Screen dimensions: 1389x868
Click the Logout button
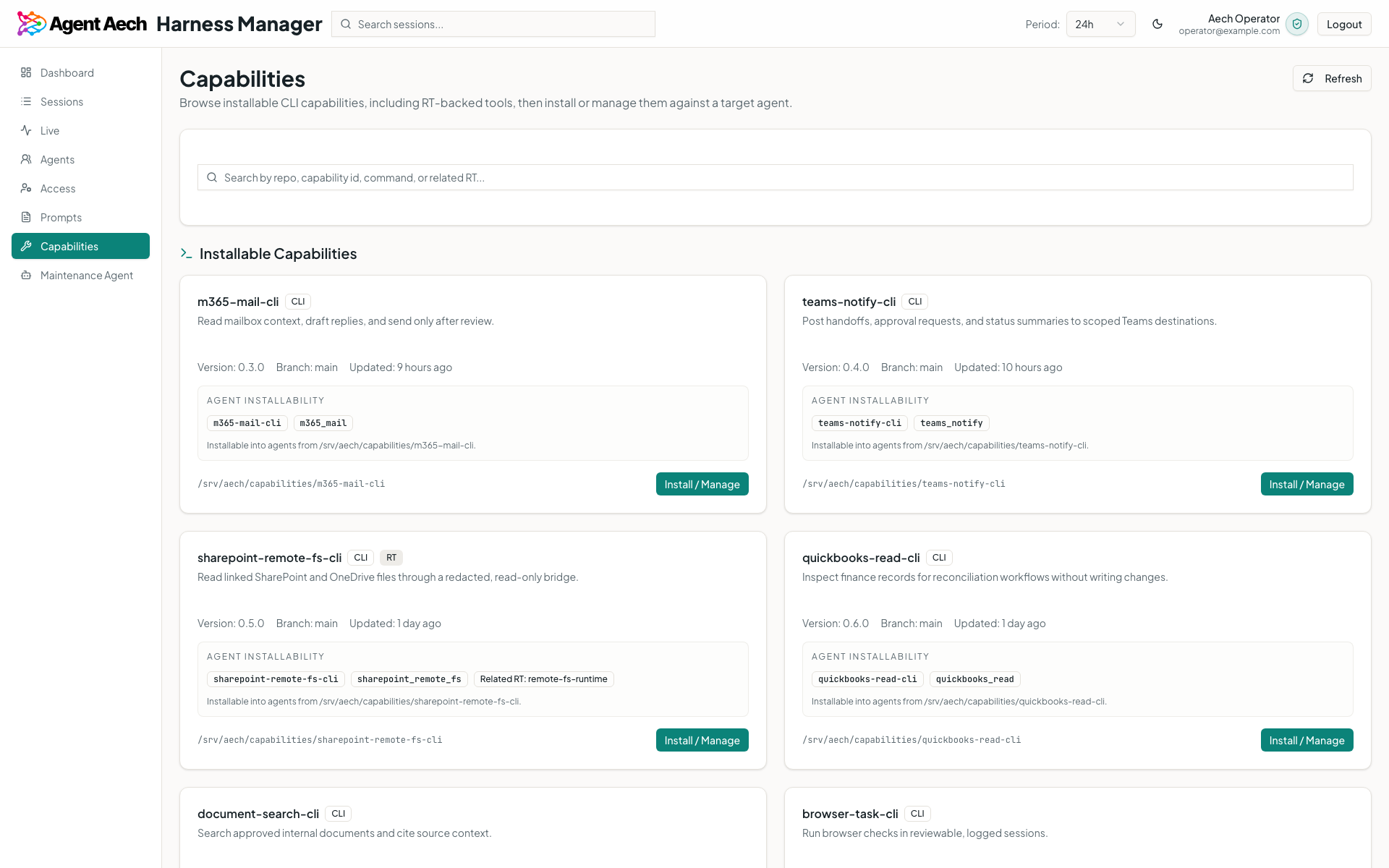(1344, 24)
